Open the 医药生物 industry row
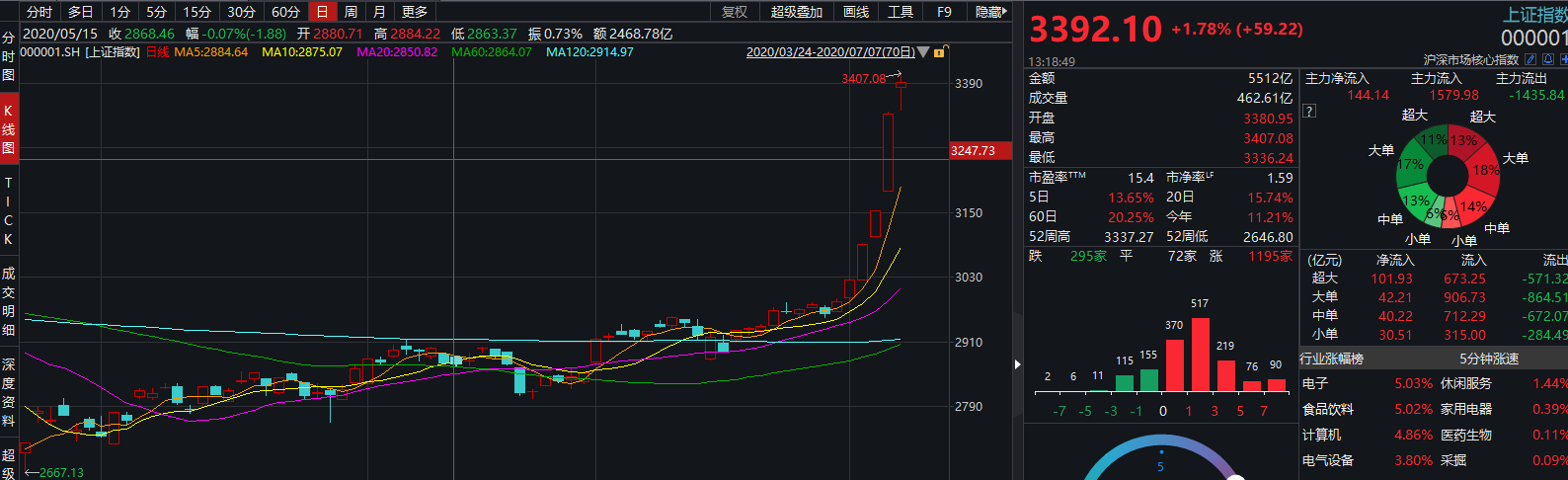Image resolution: width=1568 pixels, height=480 pixels. [x=1503, y=435]
